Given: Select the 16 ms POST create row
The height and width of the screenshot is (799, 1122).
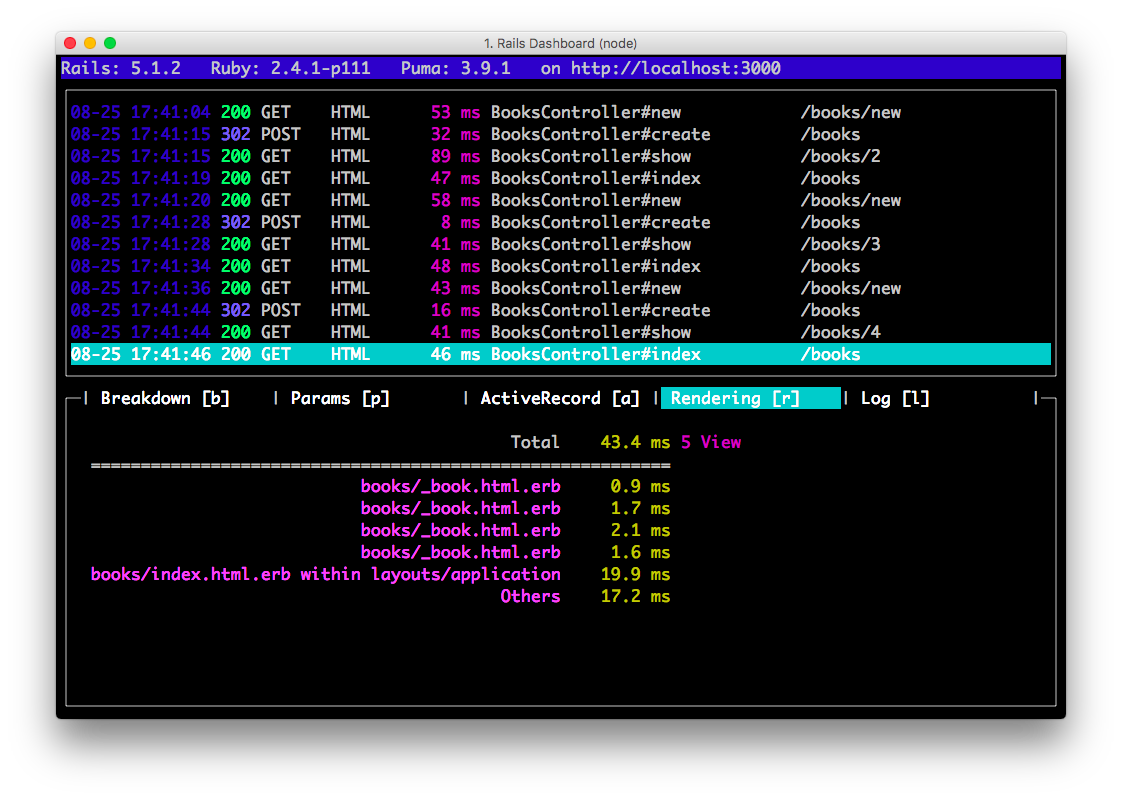Looking at the screenshot, I should click(560, 310).
